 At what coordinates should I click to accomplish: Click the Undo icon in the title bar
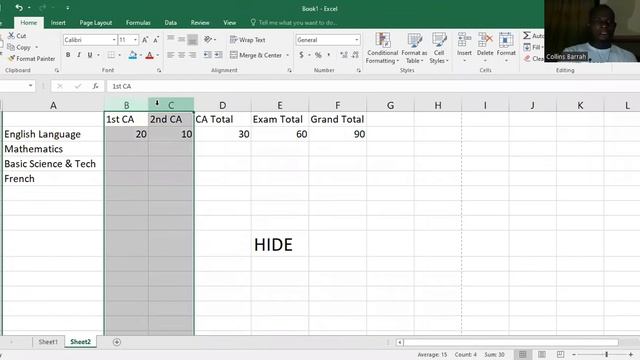click(x=19, y=8)
